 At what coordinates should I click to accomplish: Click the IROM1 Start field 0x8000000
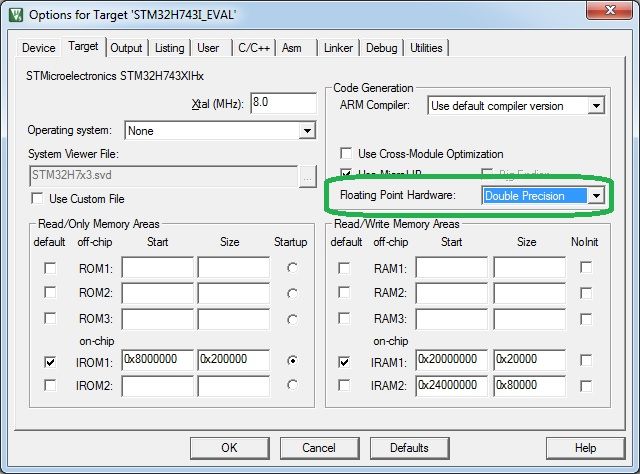point(158,360)
